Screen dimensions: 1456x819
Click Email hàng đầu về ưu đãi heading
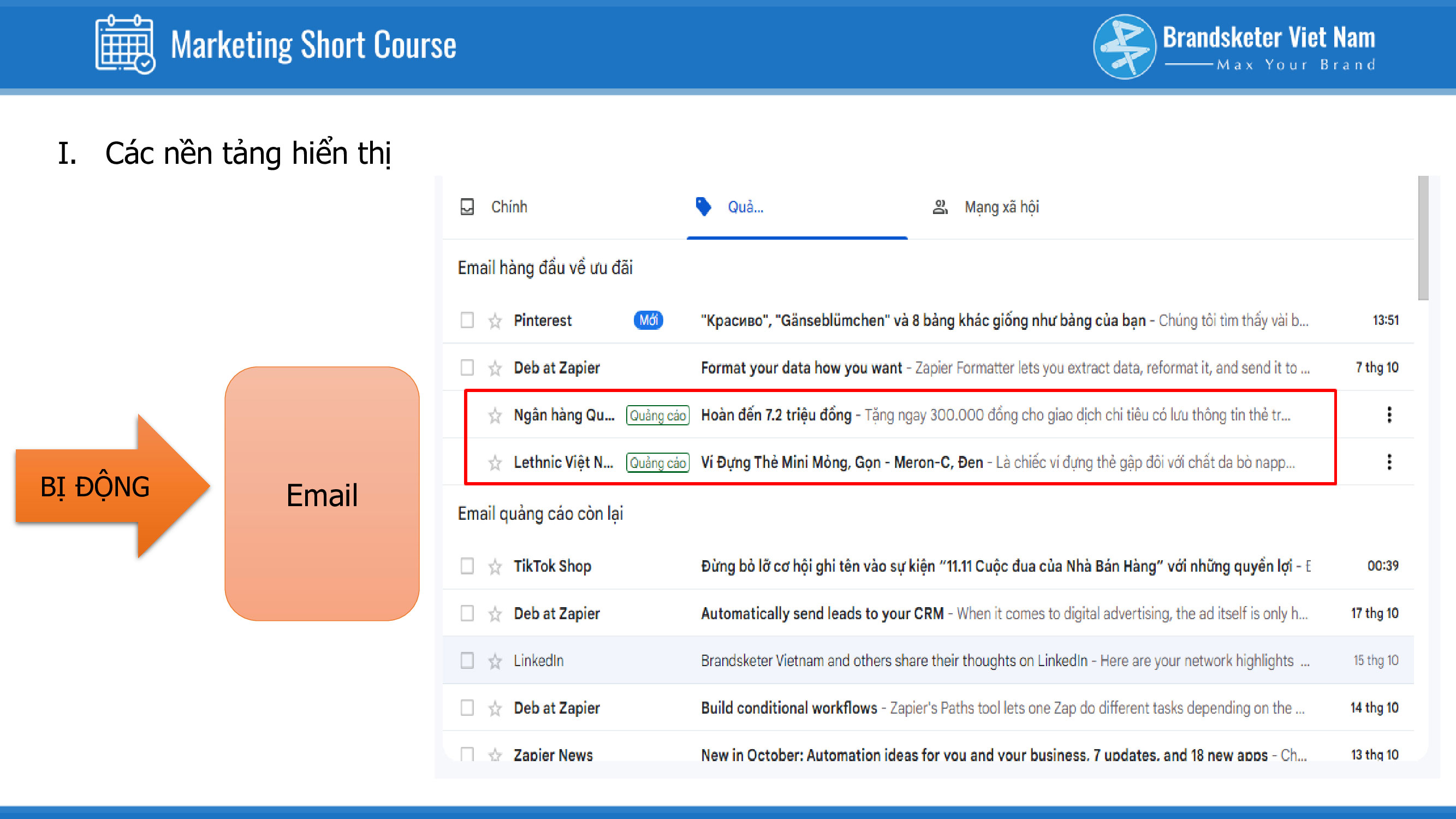(x=545, y=268)
